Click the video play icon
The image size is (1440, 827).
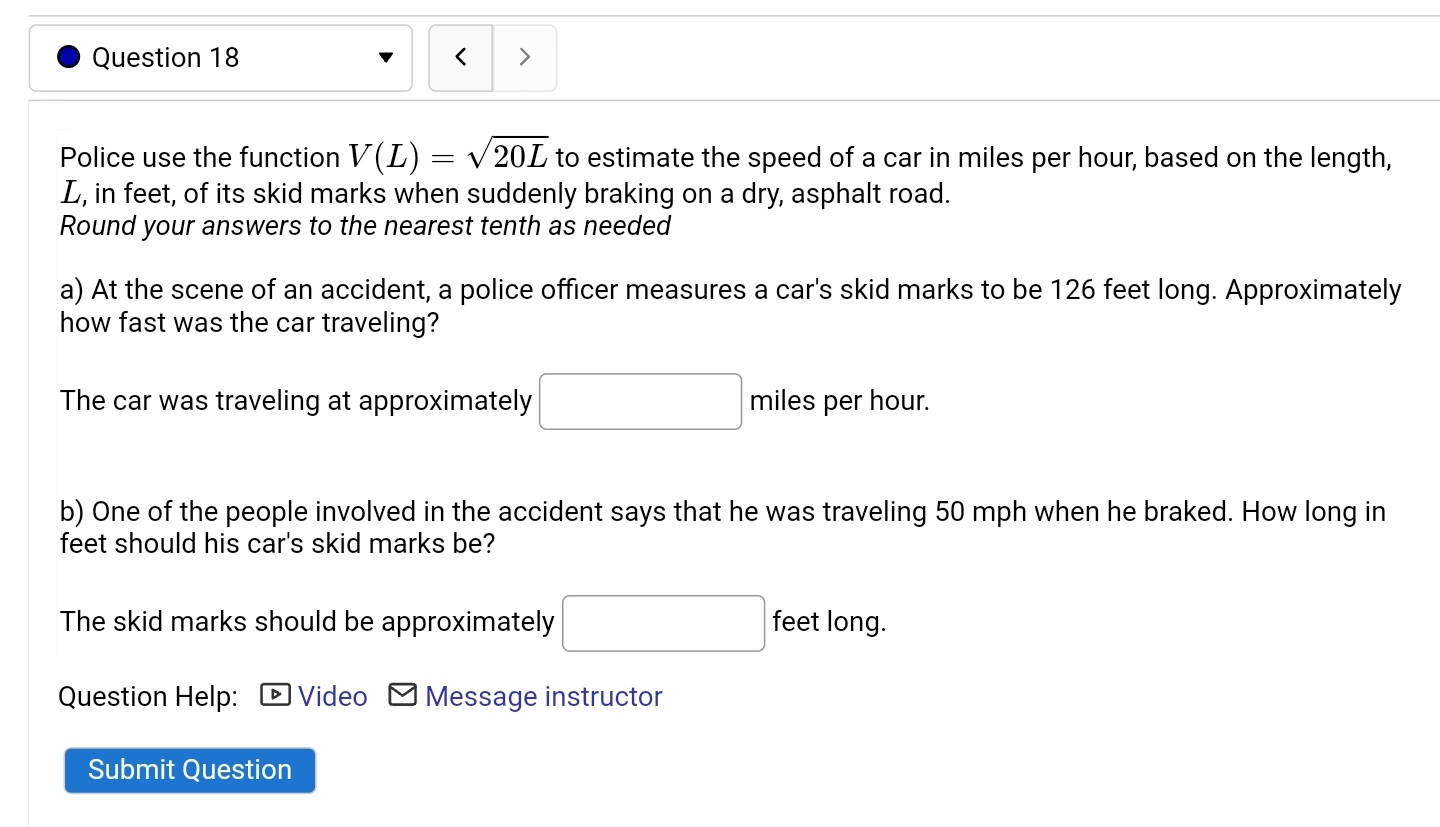pos(275,696)
